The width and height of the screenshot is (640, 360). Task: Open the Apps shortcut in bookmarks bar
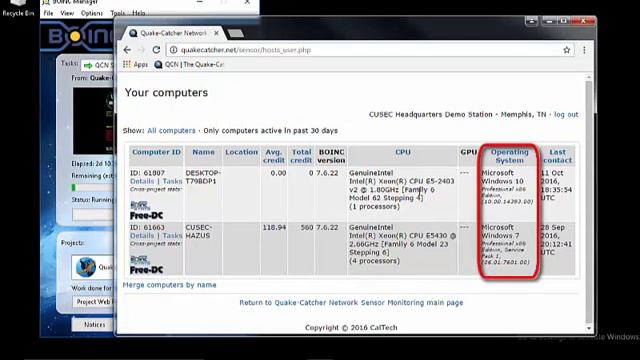point(136,64)
